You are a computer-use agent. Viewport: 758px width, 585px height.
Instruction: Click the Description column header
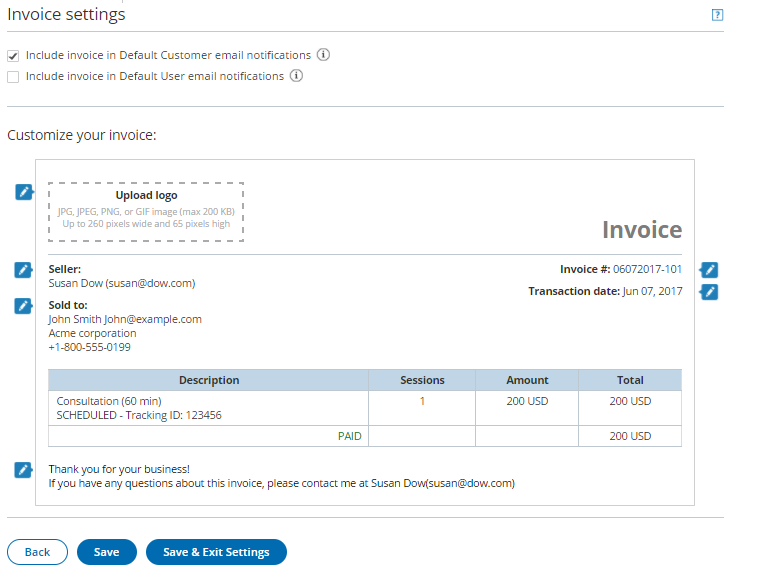209,380
